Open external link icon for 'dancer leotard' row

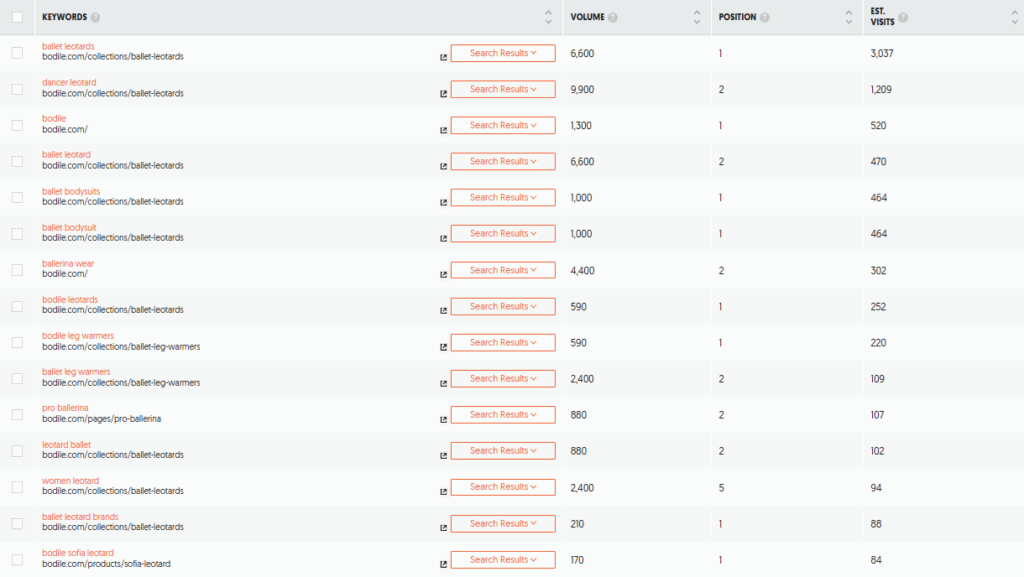443,94
